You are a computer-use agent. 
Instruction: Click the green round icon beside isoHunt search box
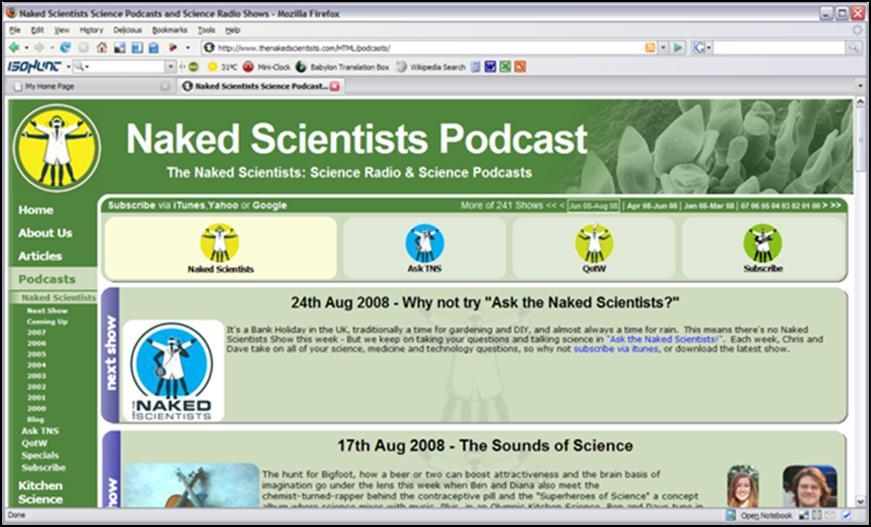(x=193, y=67)
